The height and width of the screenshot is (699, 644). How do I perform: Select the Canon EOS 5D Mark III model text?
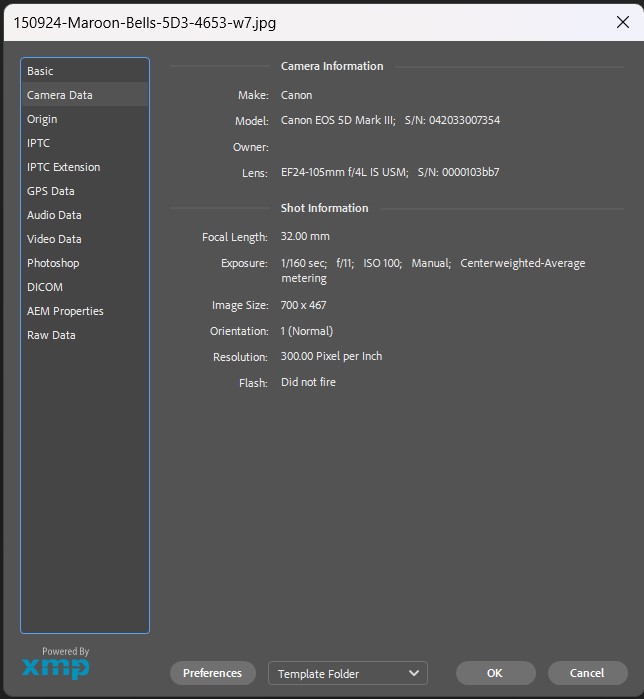pyautogui.click(x=338, y=120)
